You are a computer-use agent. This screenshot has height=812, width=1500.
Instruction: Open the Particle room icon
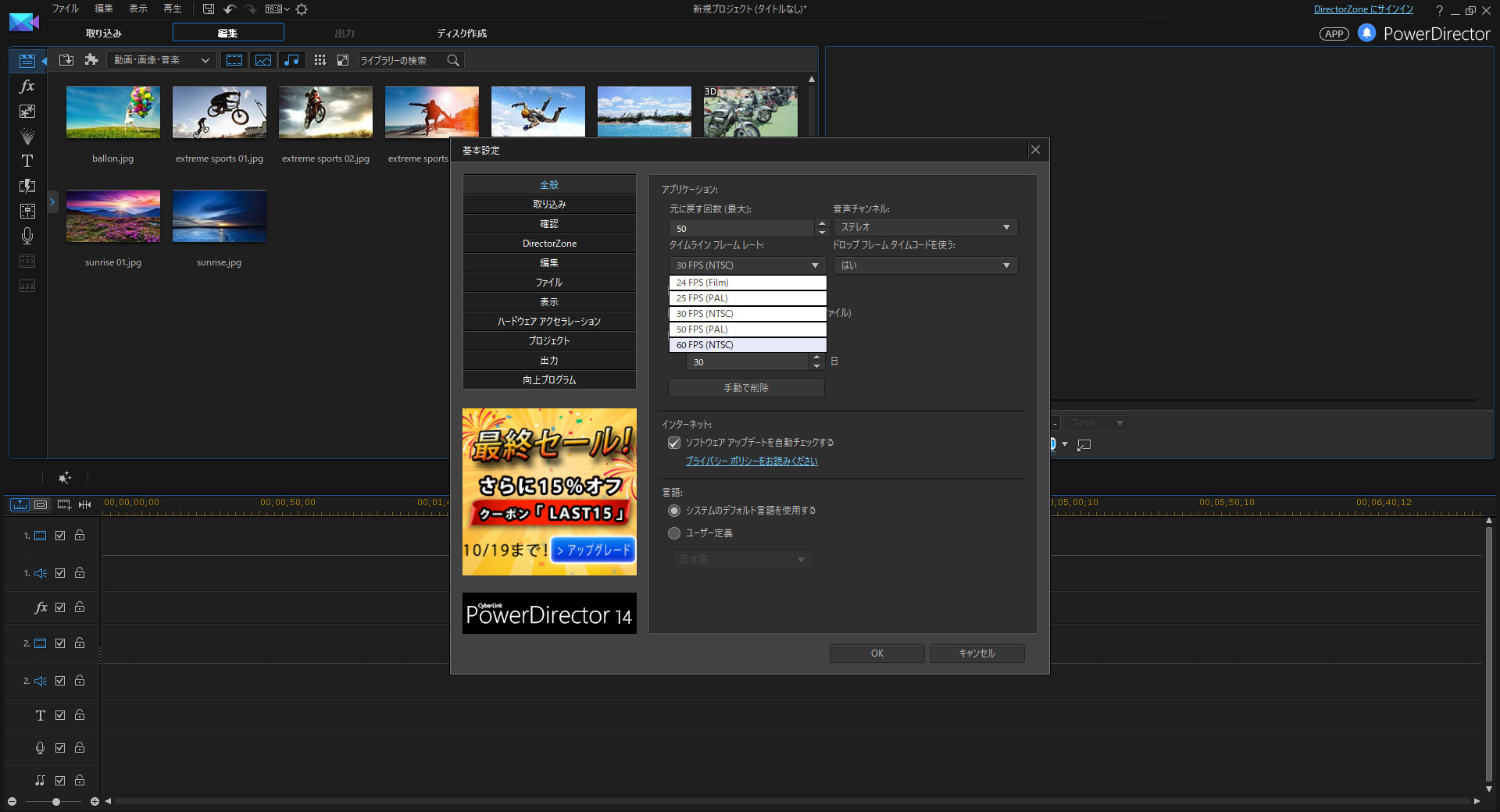click(x=27, y=137)
